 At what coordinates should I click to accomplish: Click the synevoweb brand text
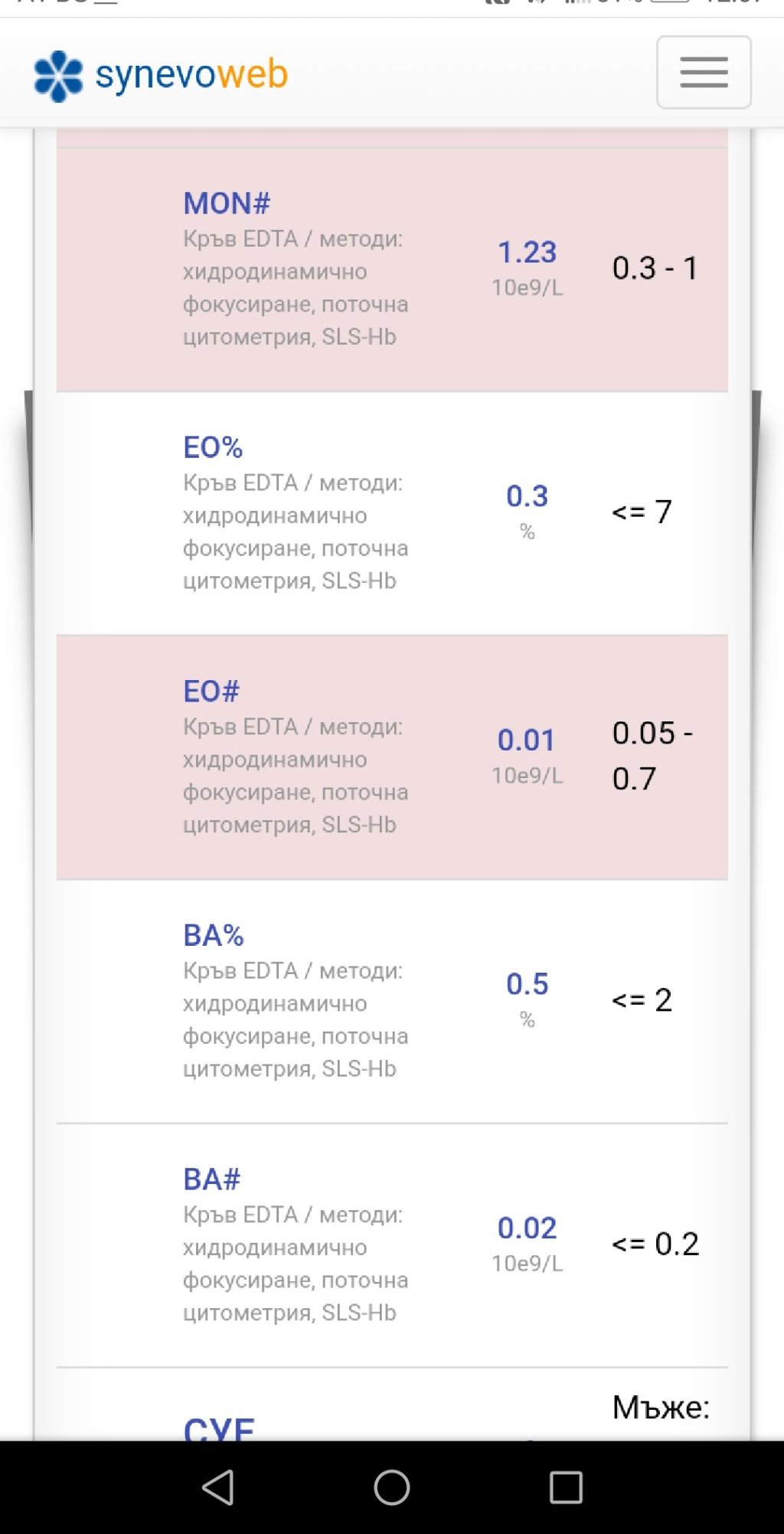coord(191,75)
